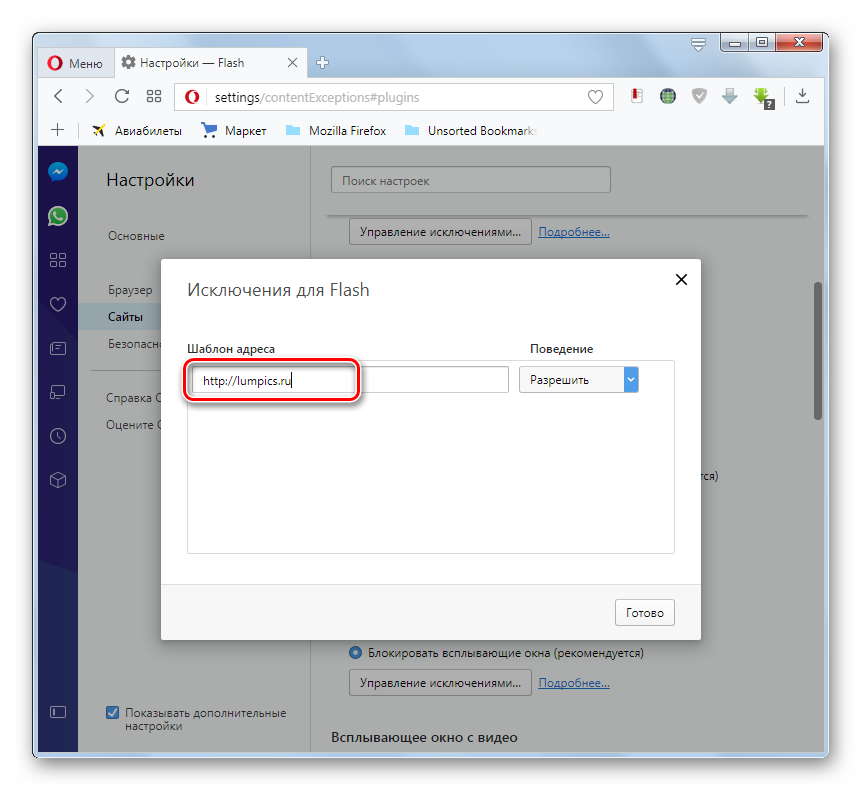The width and height of the screenshot is (862, 791).
Task: Add page to bookmarks with heart icon
Action: pos(595,97)
